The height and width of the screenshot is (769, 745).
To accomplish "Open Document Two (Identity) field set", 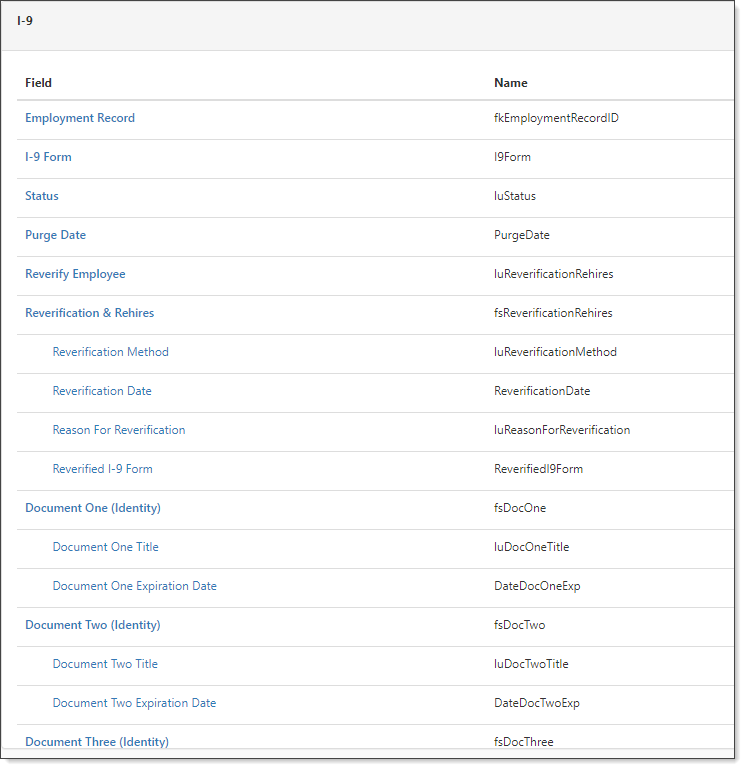I will (x=92, y=625).
